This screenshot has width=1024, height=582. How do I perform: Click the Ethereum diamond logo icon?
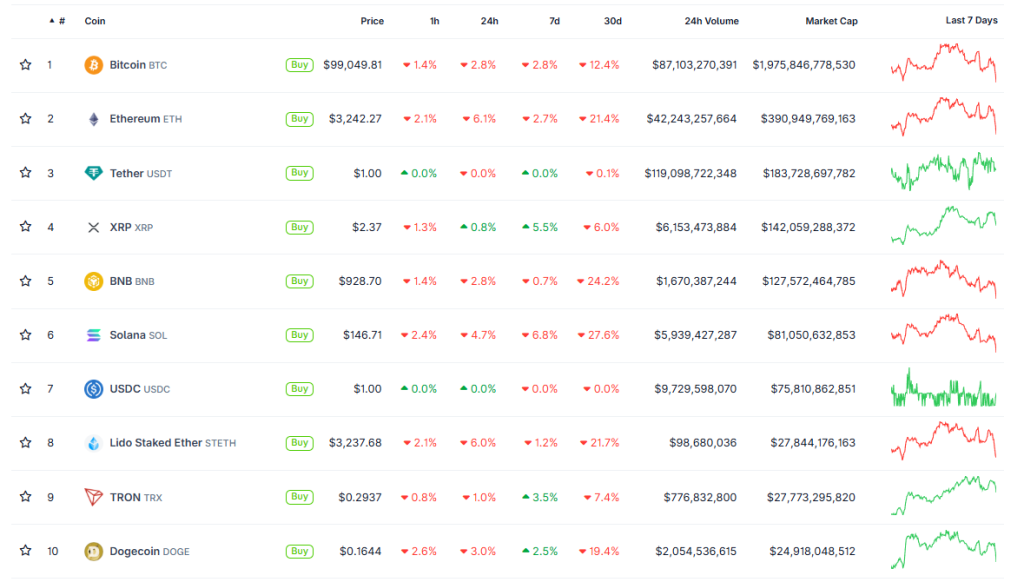(93, 119)
